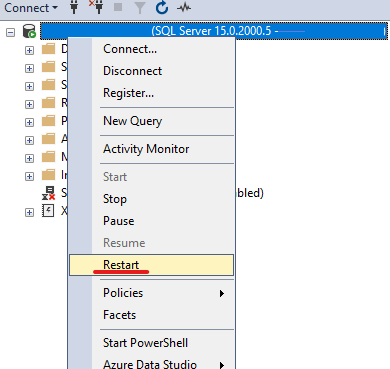Expand the folder starting with R
This screenshot has height=369, width=390.
[x=29, y=104]
